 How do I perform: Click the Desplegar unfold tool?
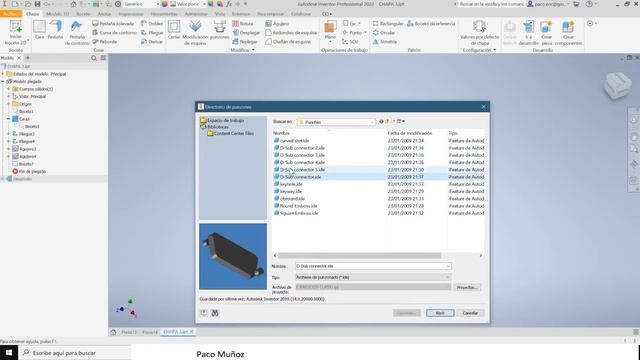pyautogui.click(x=246, y=33)
